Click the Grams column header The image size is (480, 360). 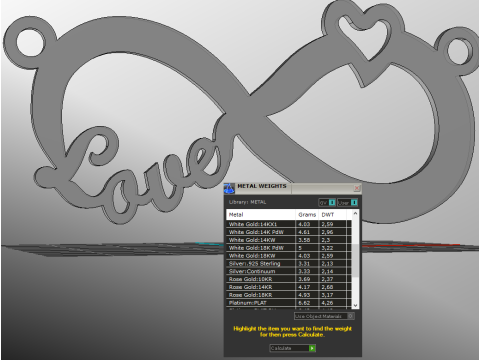click(x=307, y=215)
